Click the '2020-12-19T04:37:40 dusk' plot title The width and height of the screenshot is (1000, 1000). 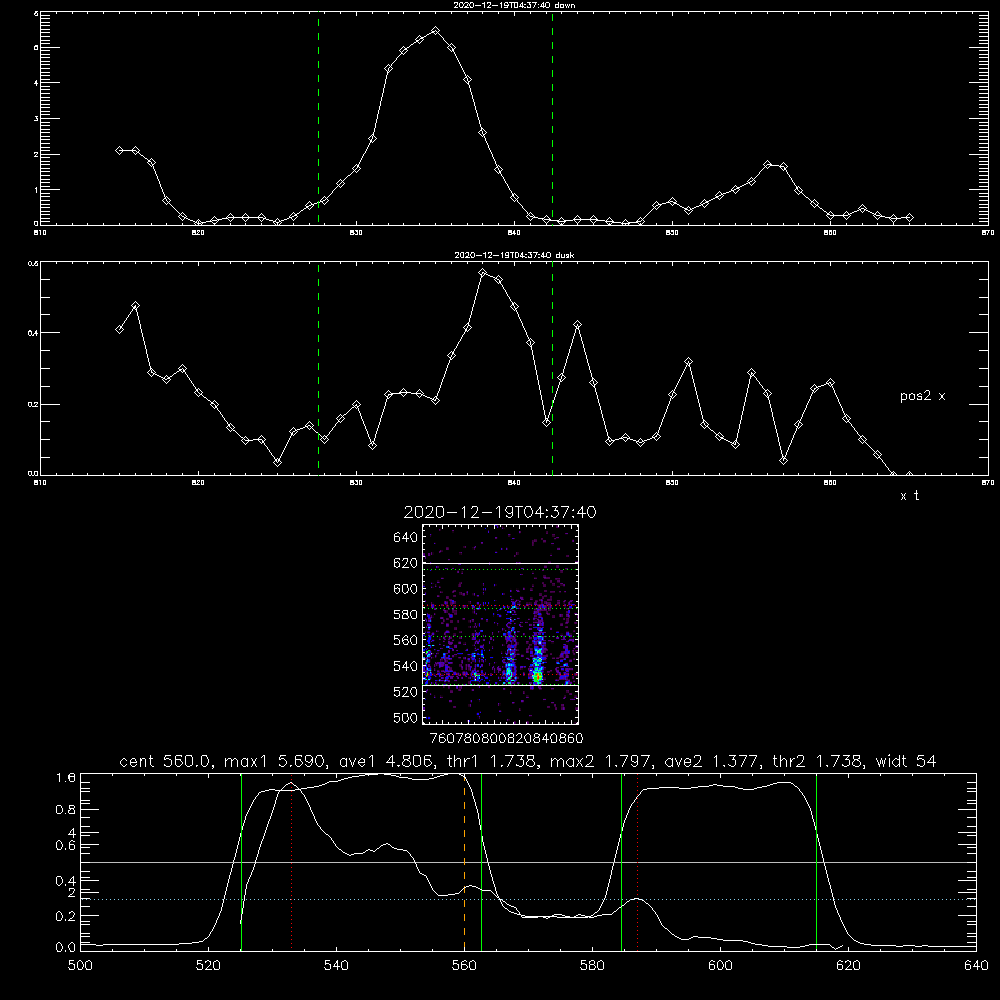514,255
